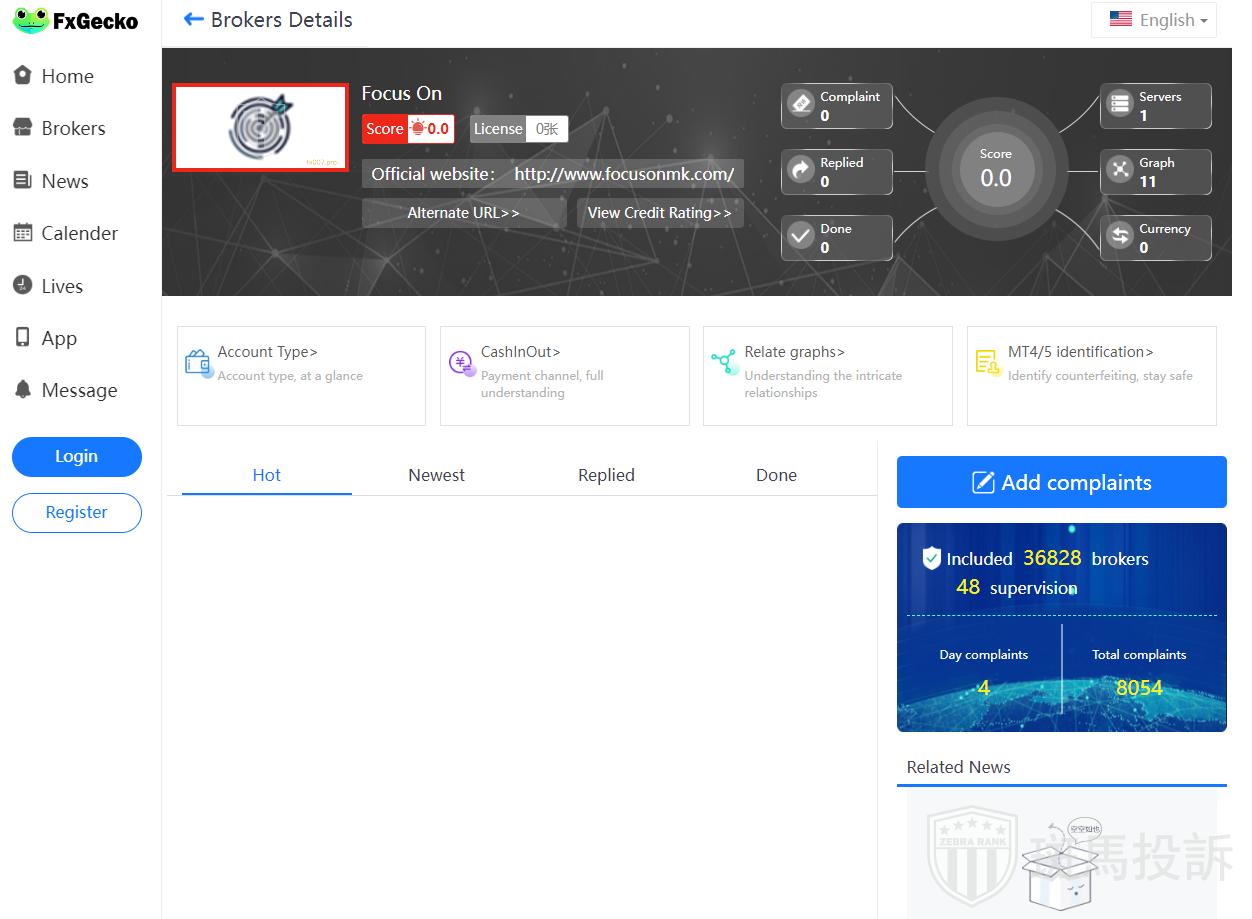Image resolution: width=1252 pixels, height=919 pixels.
Task: Click the blue Login button
Action: point(77,456)
